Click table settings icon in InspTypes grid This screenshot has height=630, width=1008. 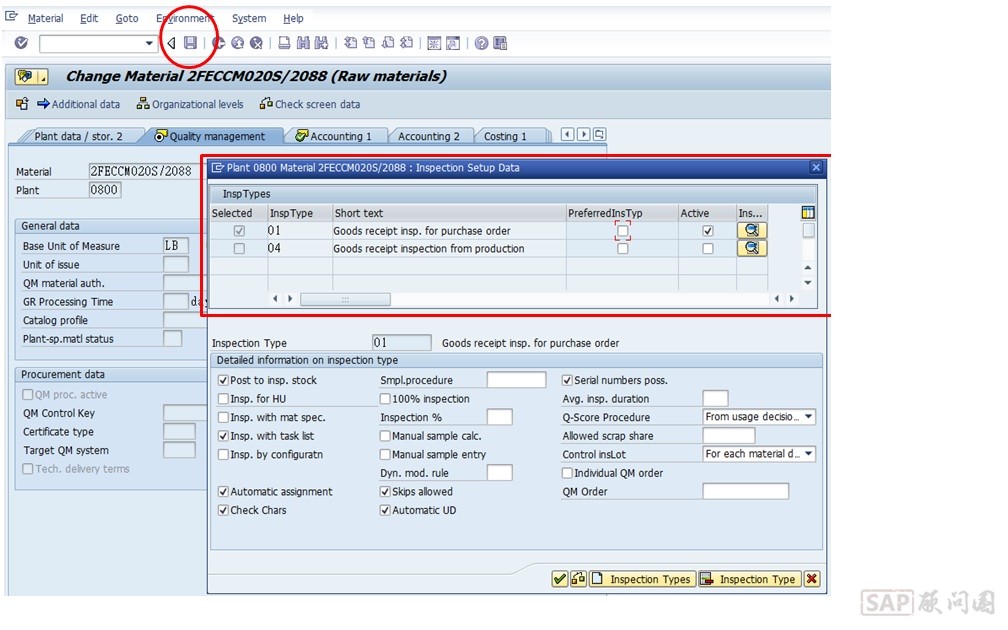[x=808, y=213]
